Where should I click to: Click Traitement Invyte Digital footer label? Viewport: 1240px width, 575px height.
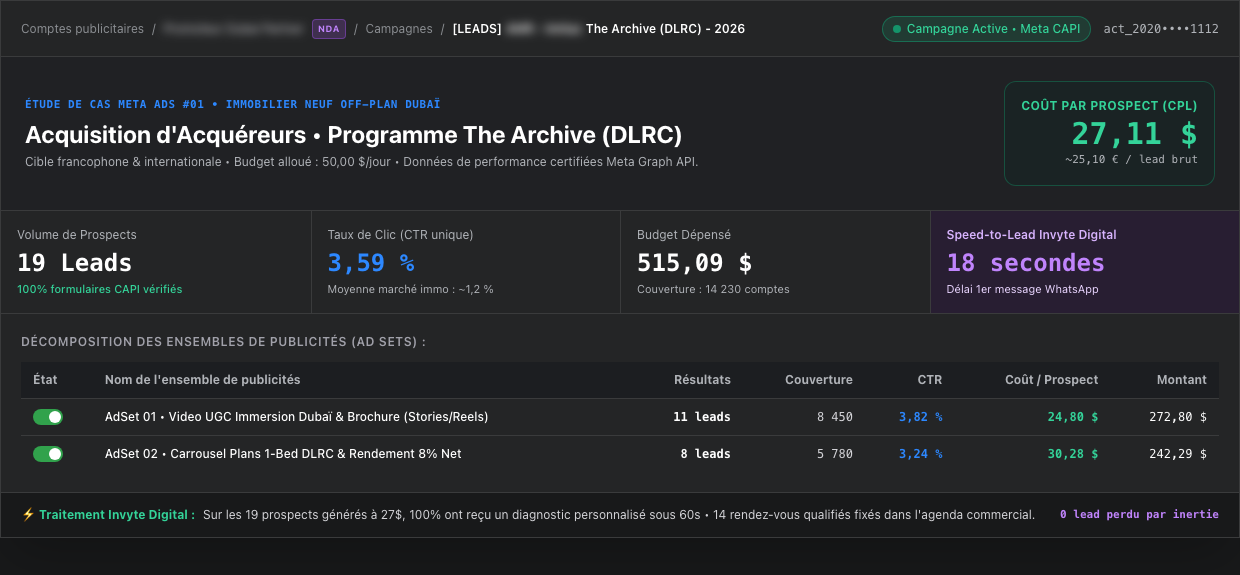coord(117,515)
